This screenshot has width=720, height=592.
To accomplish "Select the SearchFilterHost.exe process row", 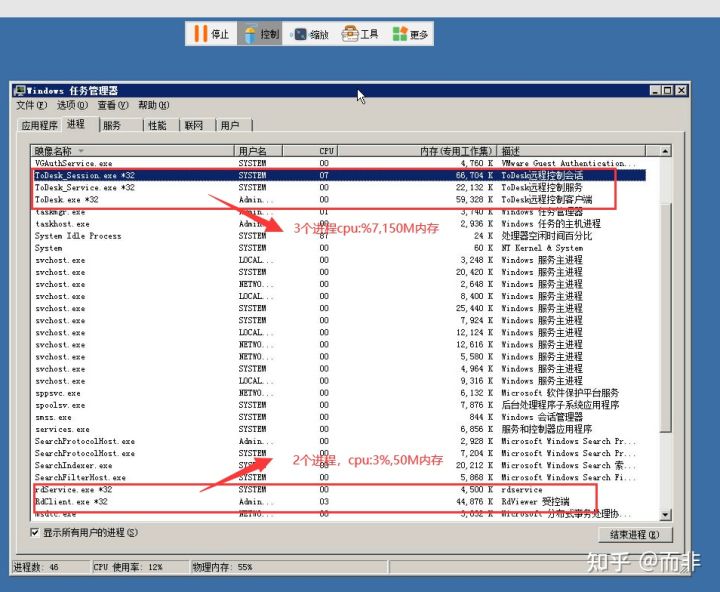I will 338,477.
